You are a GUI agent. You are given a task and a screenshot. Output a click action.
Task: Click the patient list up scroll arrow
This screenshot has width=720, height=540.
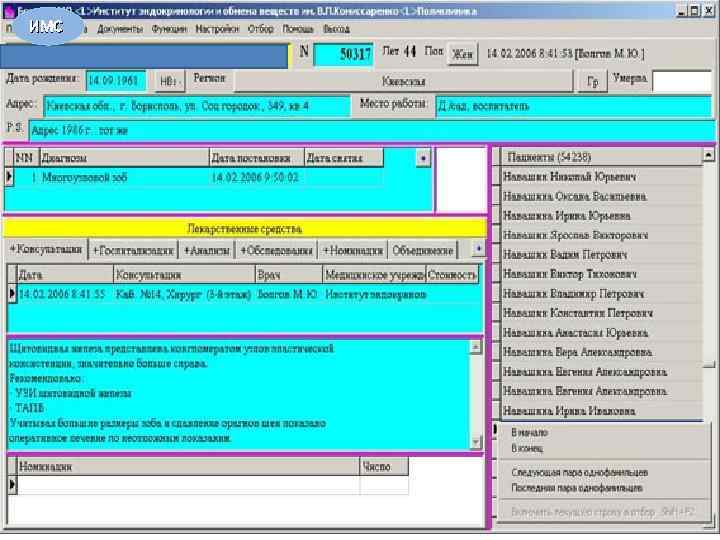pos(708,156)
